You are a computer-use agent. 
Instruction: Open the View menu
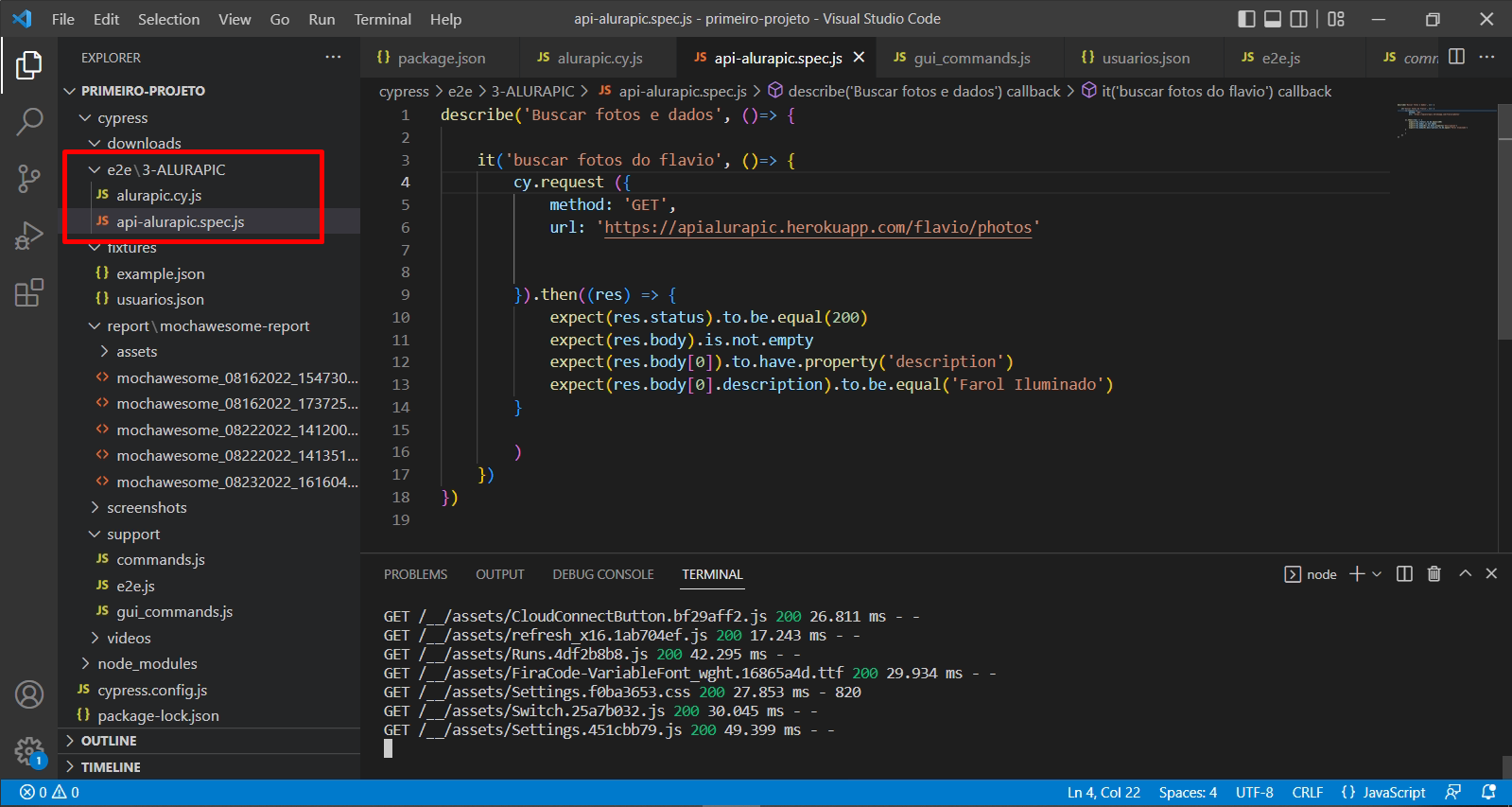point(235,19)
